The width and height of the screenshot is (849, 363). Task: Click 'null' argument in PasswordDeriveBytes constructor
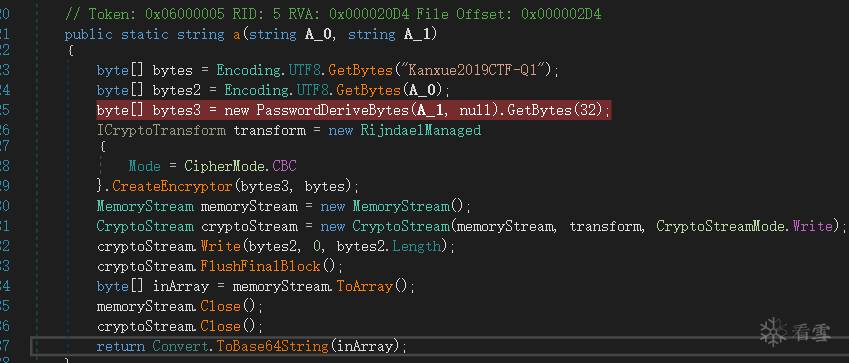click(475, 111)
